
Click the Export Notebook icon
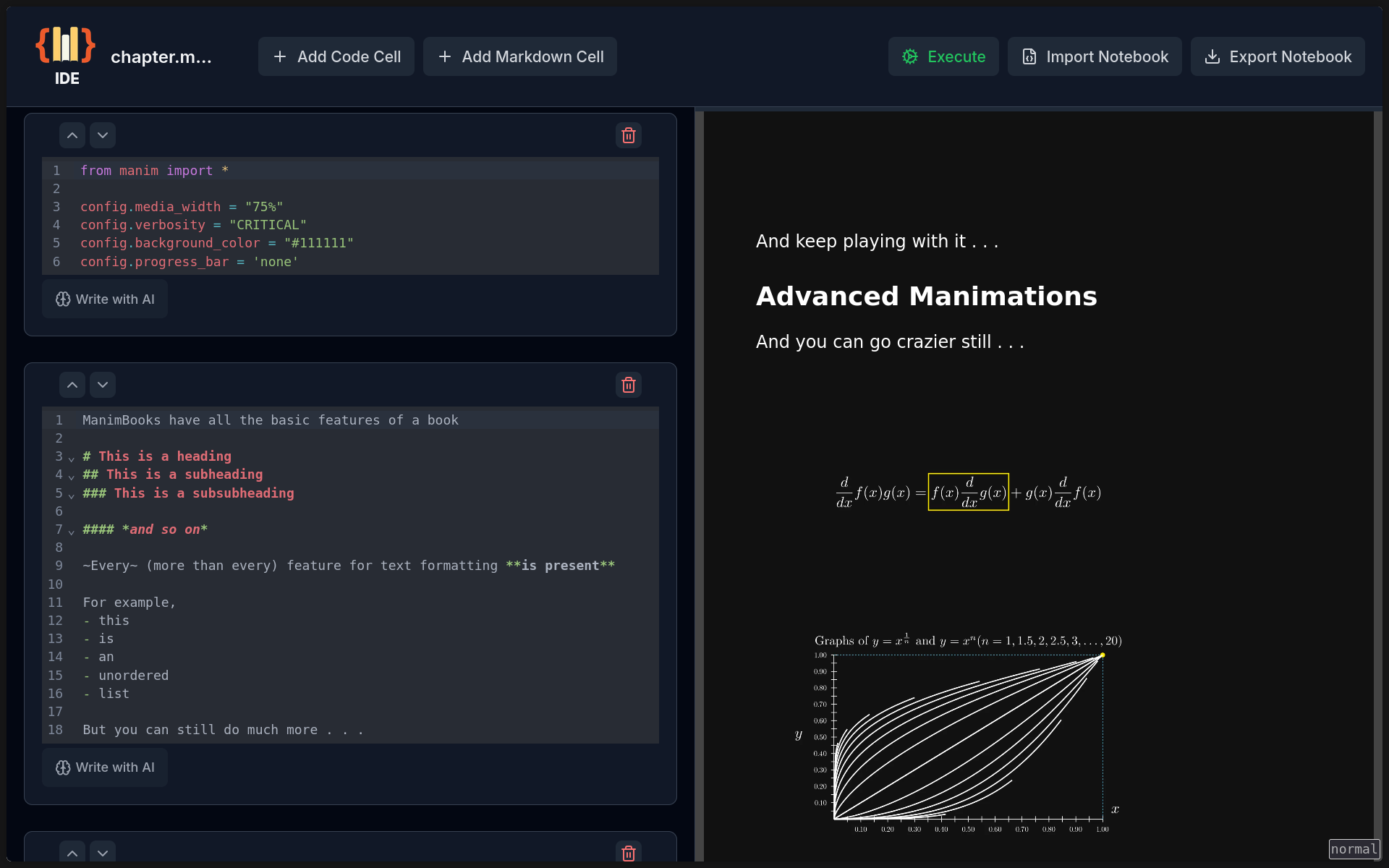point(1214,56)
